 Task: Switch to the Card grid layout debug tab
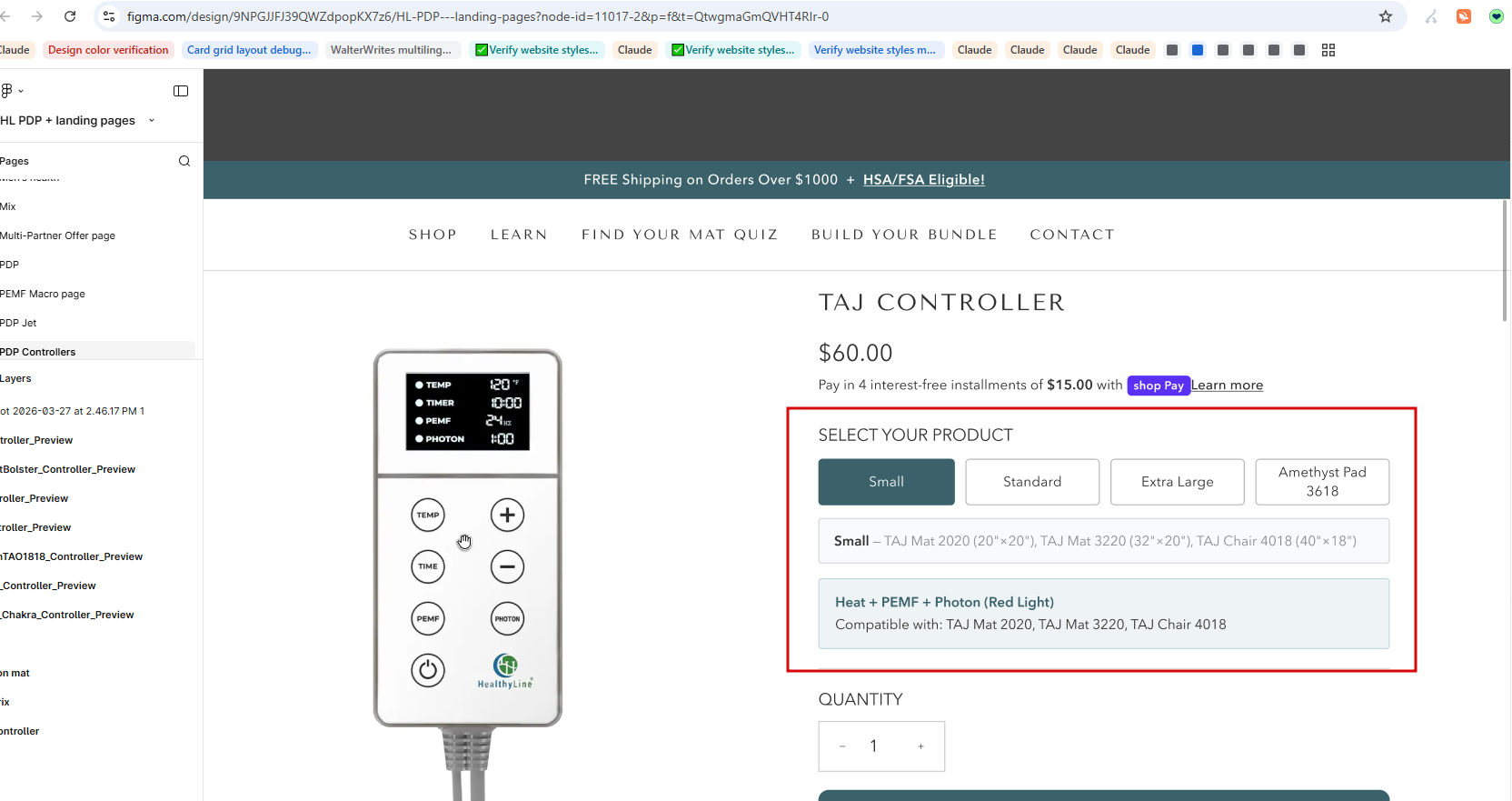tap(249, 50)
